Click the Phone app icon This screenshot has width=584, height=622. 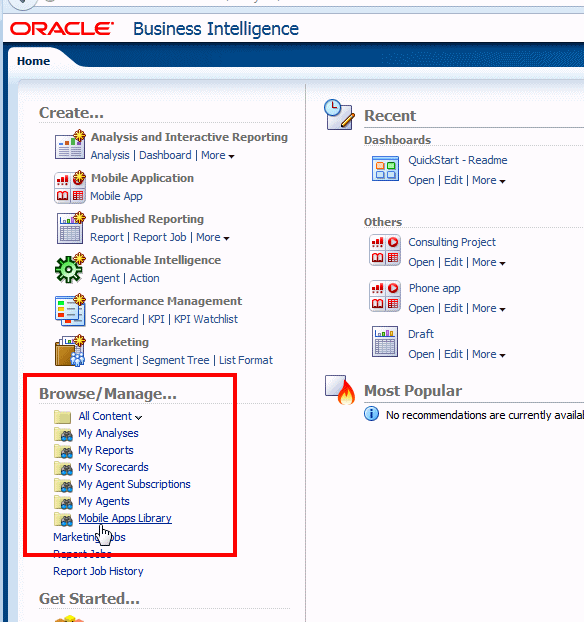(x=385, y=296)
